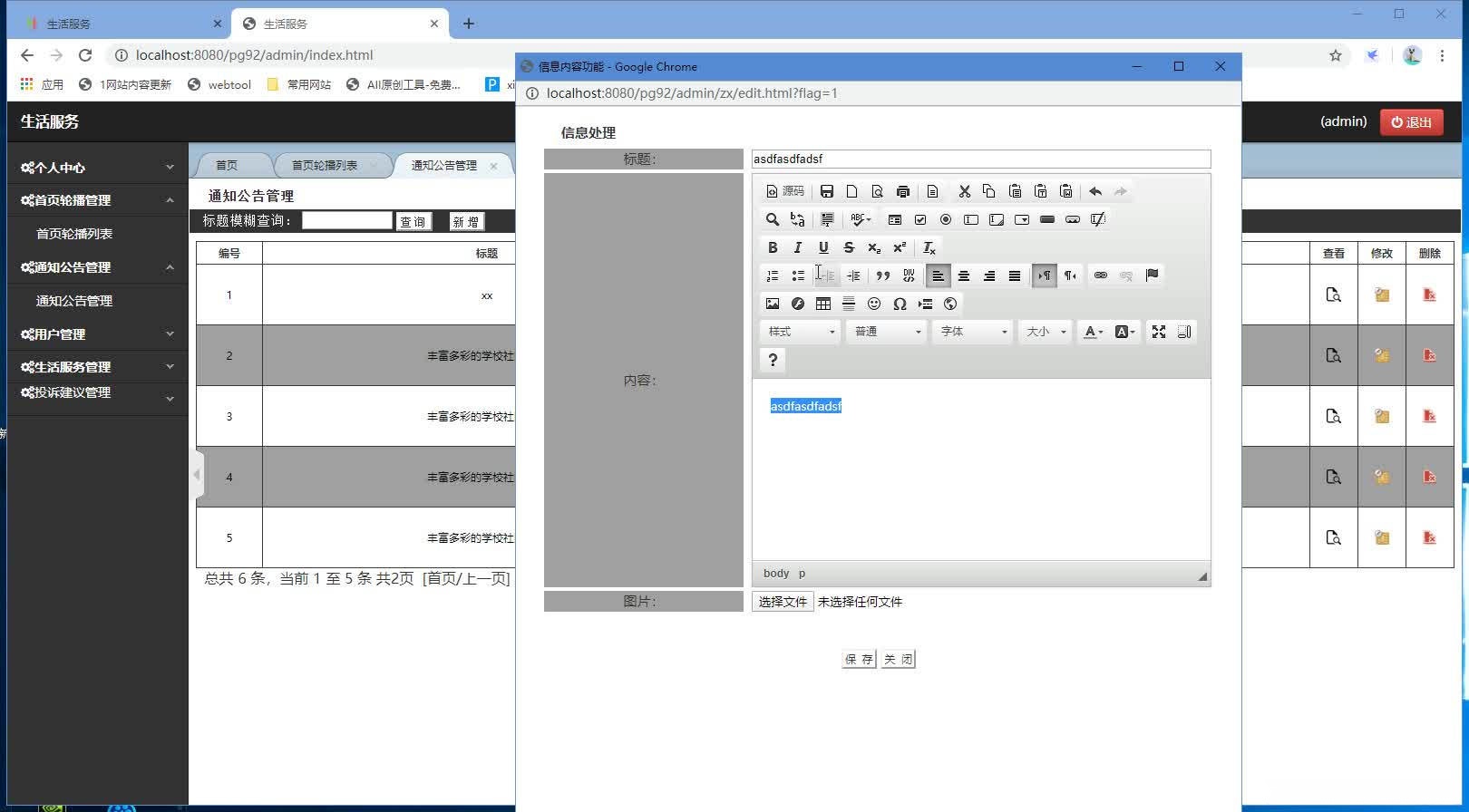1469x812 pixels.
Task: Open 首页轮播列表 in the sidebar
Action: (74, 234)
